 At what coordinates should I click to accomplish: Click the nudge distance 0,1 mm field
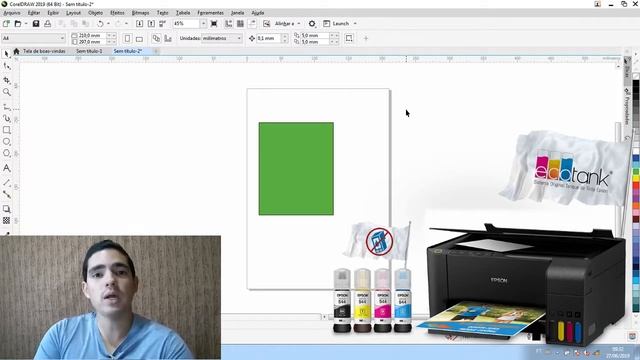pyautogui.click(x=269, y=38)
